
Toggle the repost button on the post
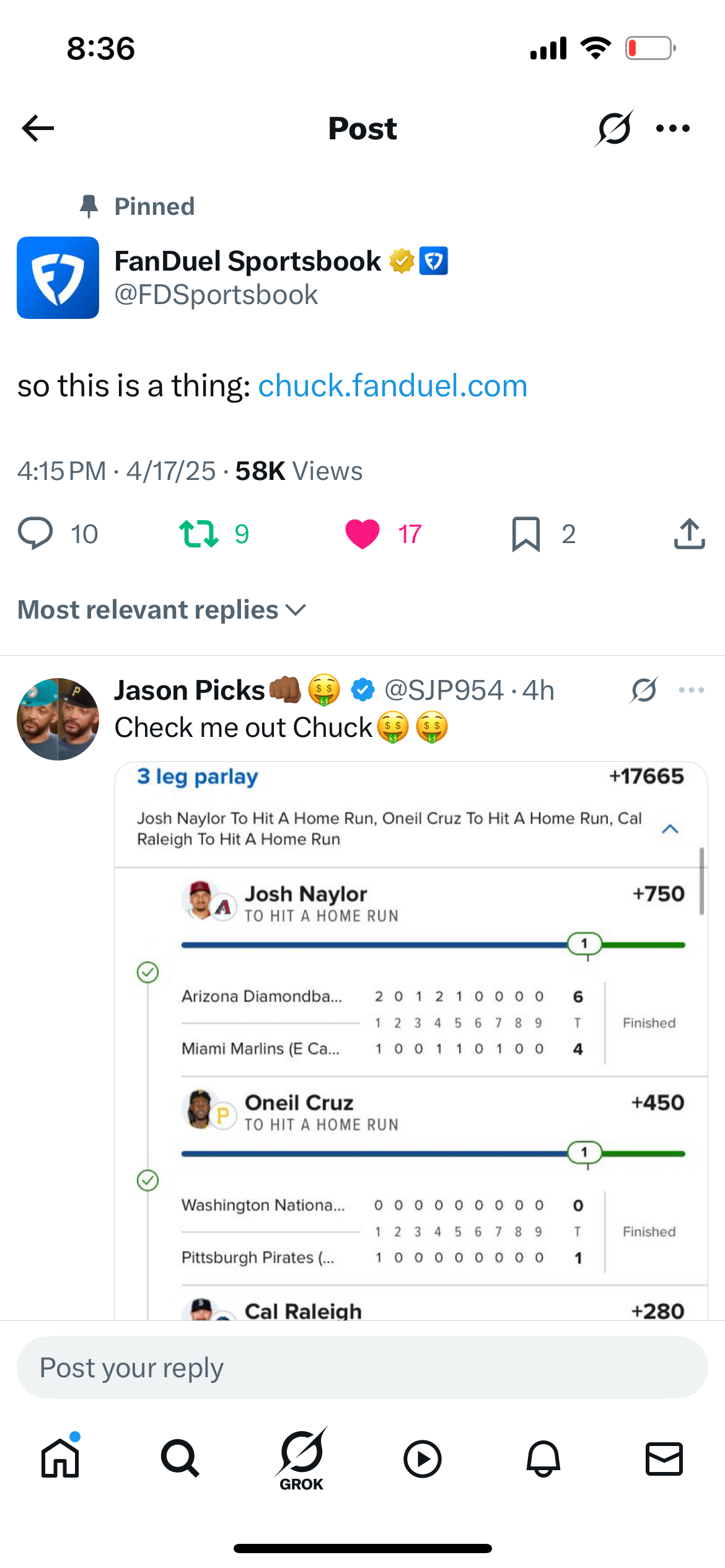click(x=199, y=533)
